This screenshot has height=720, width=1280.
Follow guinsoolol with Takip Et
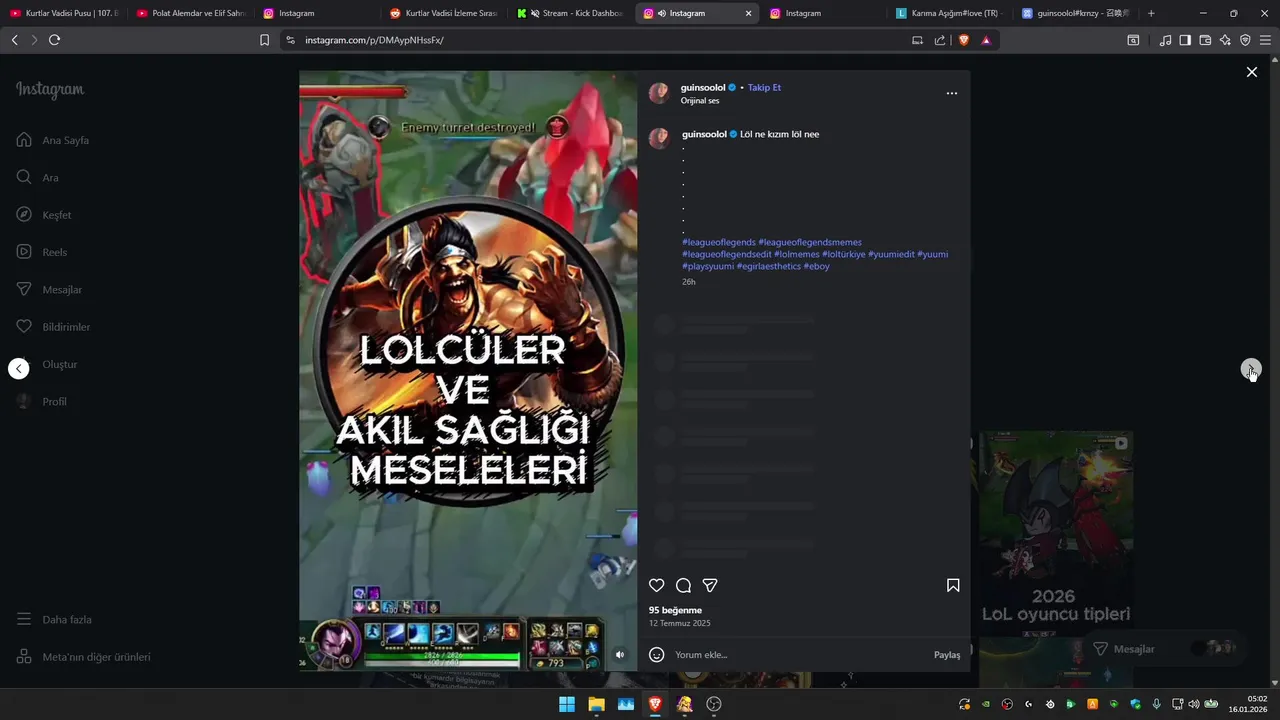pyautogui.click(x=764, y=87)
